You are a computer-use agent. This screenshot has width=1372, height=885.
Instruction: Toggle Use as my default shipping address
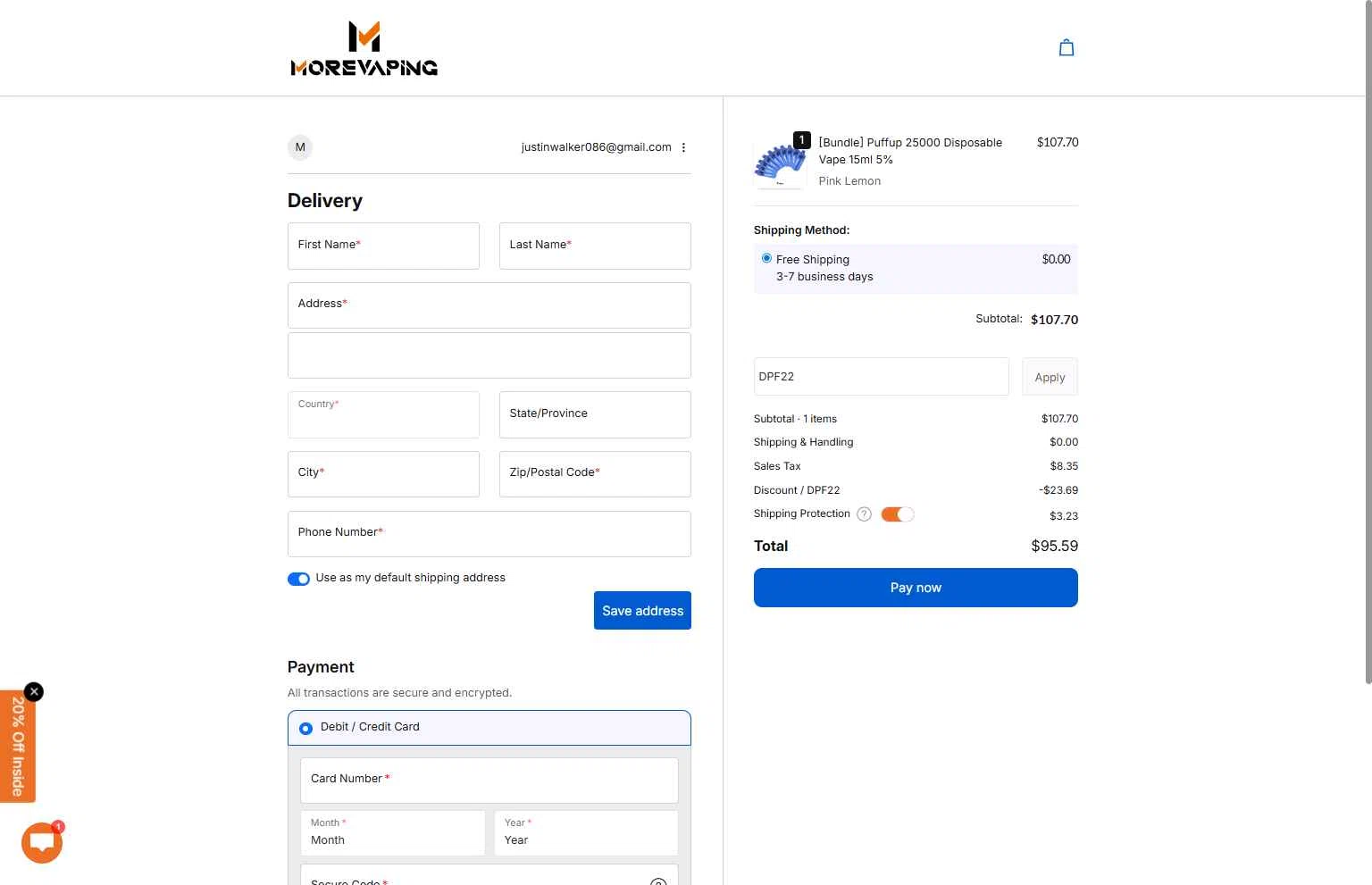click(298, 579)
